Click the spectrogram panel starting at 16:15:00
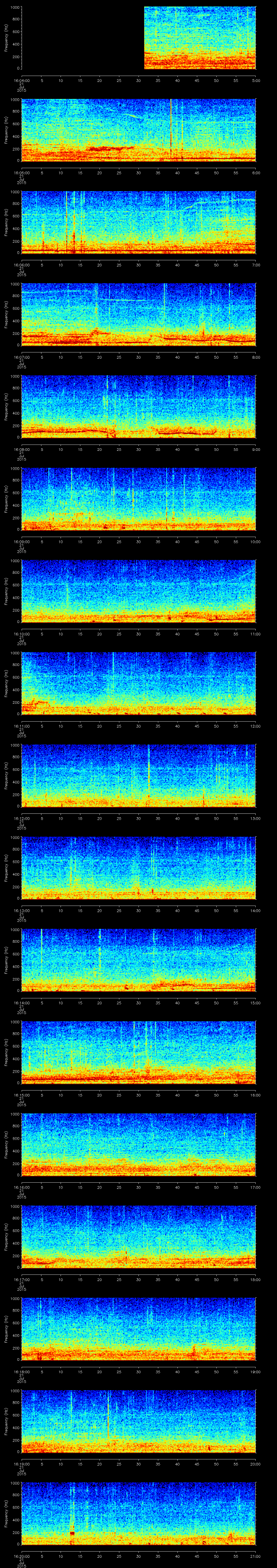The width and height of the screenshot is (277, 1568). (139, 1052)
